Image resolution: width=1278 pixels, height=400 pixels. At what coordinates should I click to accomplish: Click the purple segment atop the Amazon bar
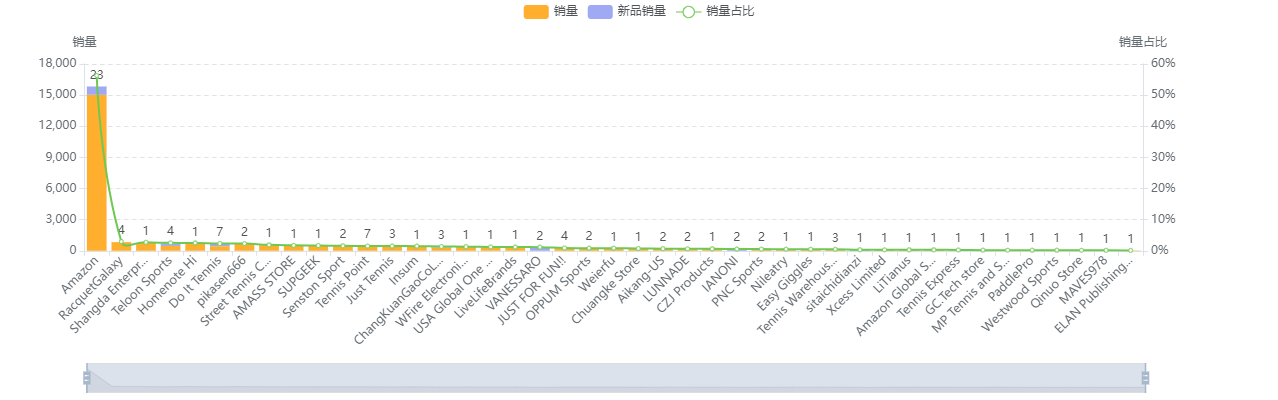[x=97, y=90]
